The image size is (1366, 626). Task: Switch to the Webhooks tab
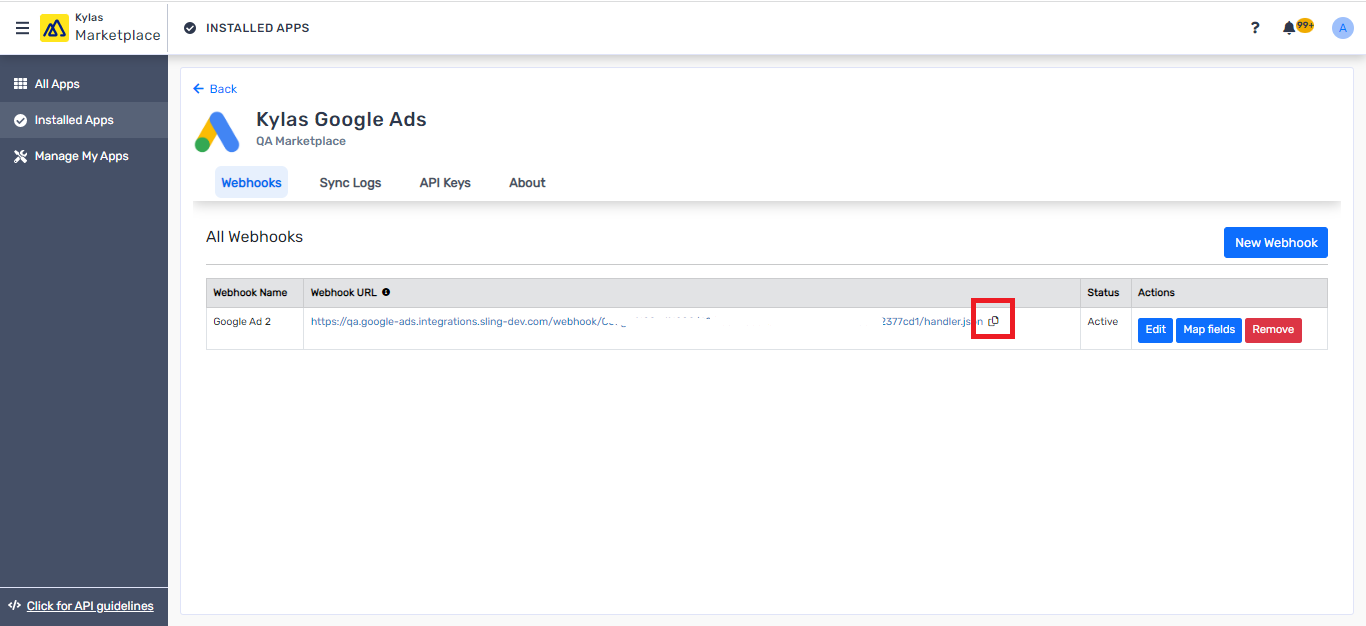(251, 183)
